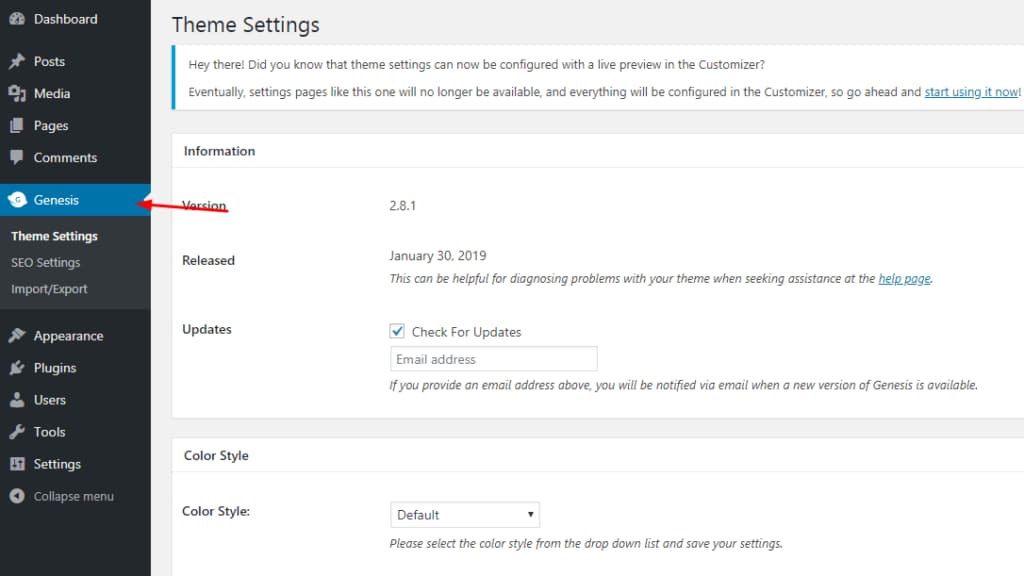This screenshot has height=576, width=1024.
Task: Click the Media library icon
Action: (17, 93)
